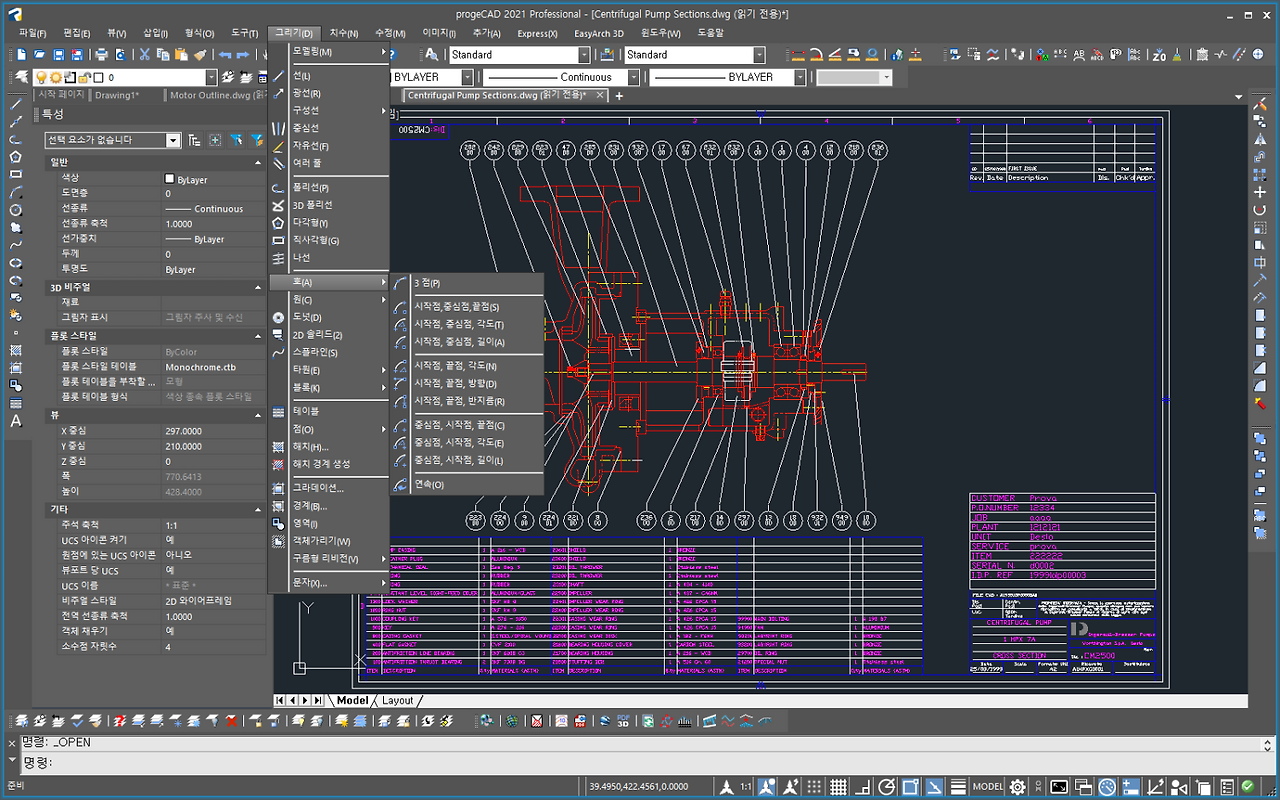1280x800 pixels.
Task: Click the Redo arrow icon
Action: coord(245,55)
